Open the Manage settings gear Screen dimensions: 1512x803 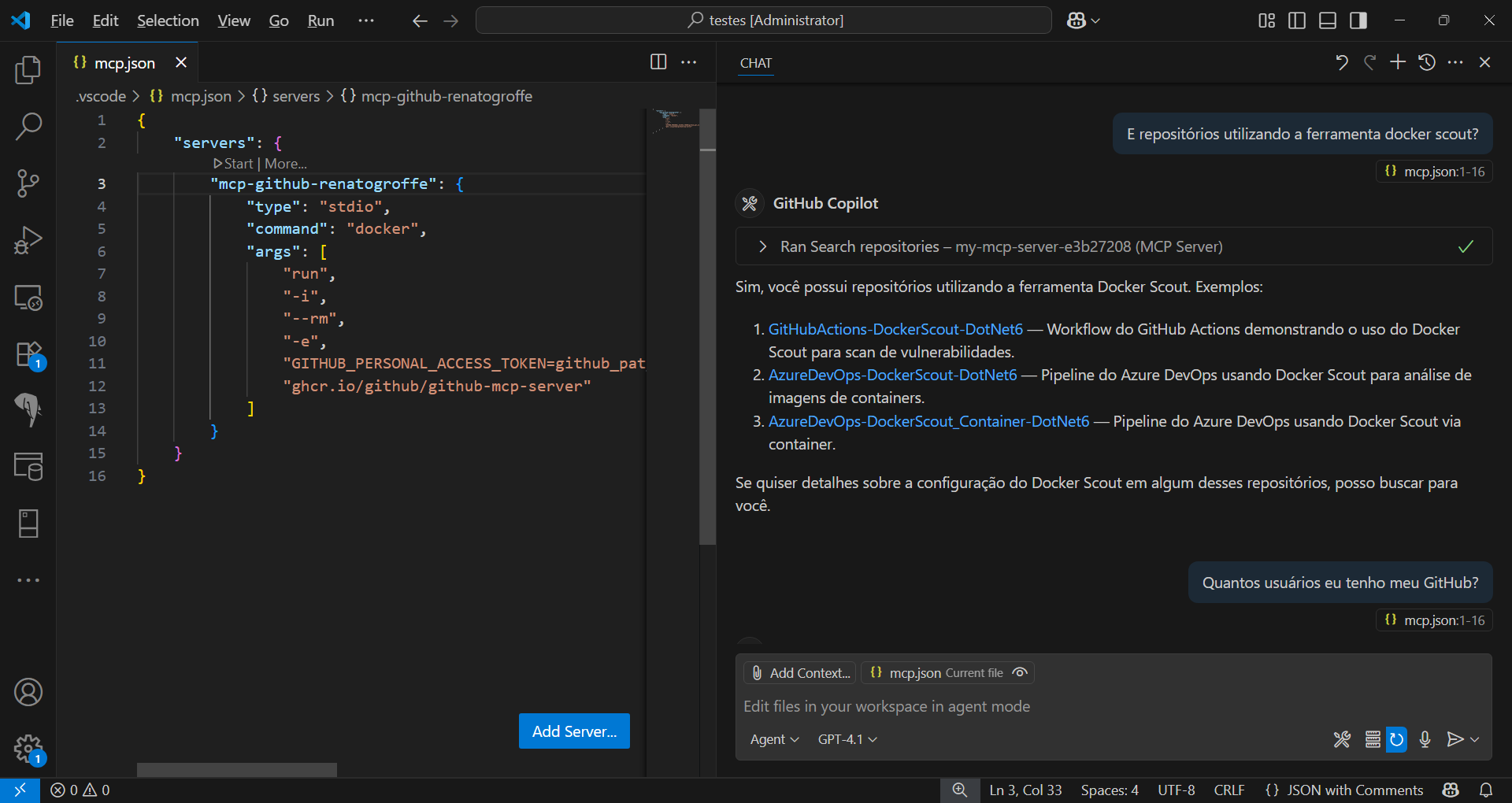tap(28, 749)
